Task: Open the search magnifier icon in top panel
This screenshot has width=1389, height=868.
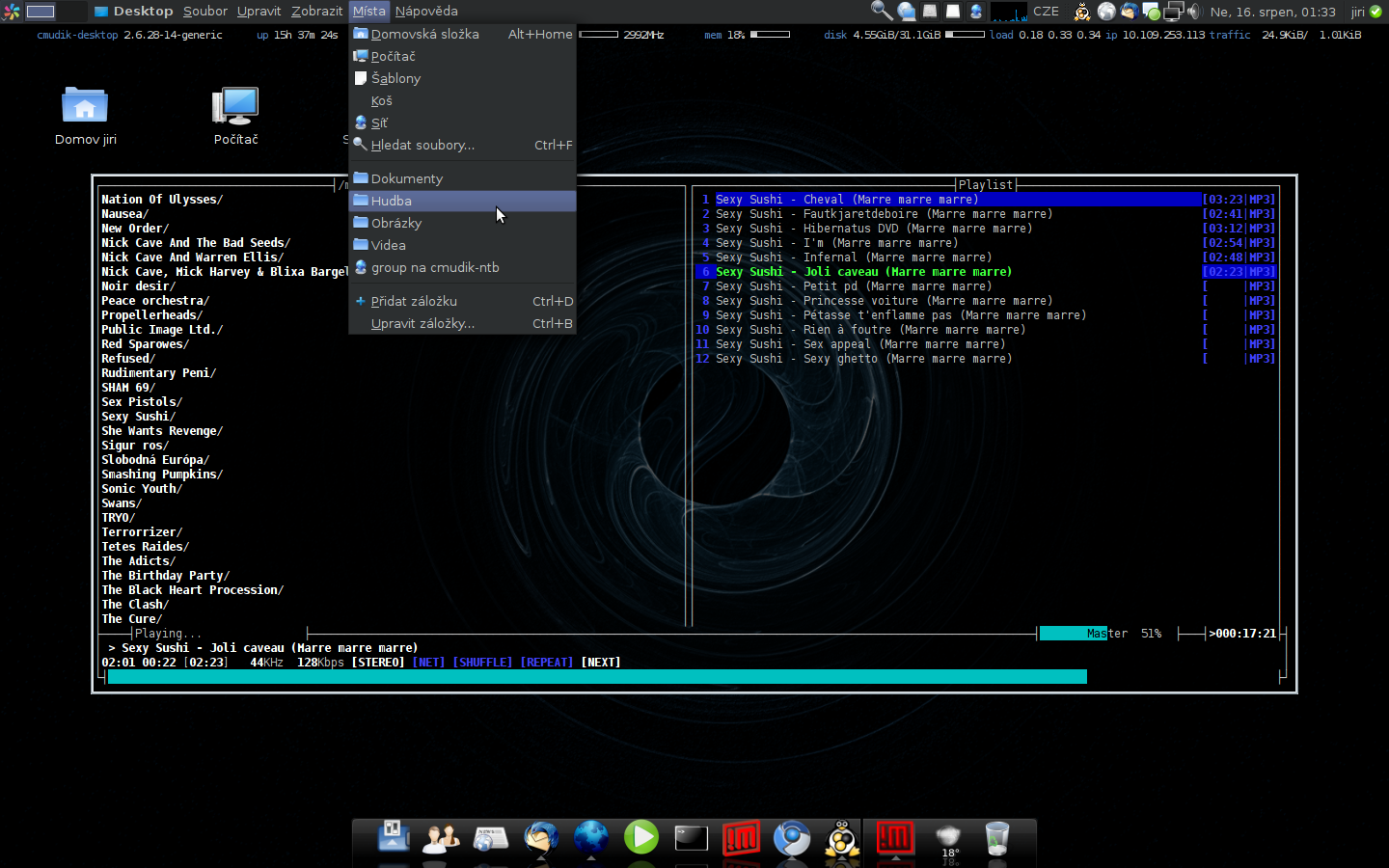Action: [882, 11]
